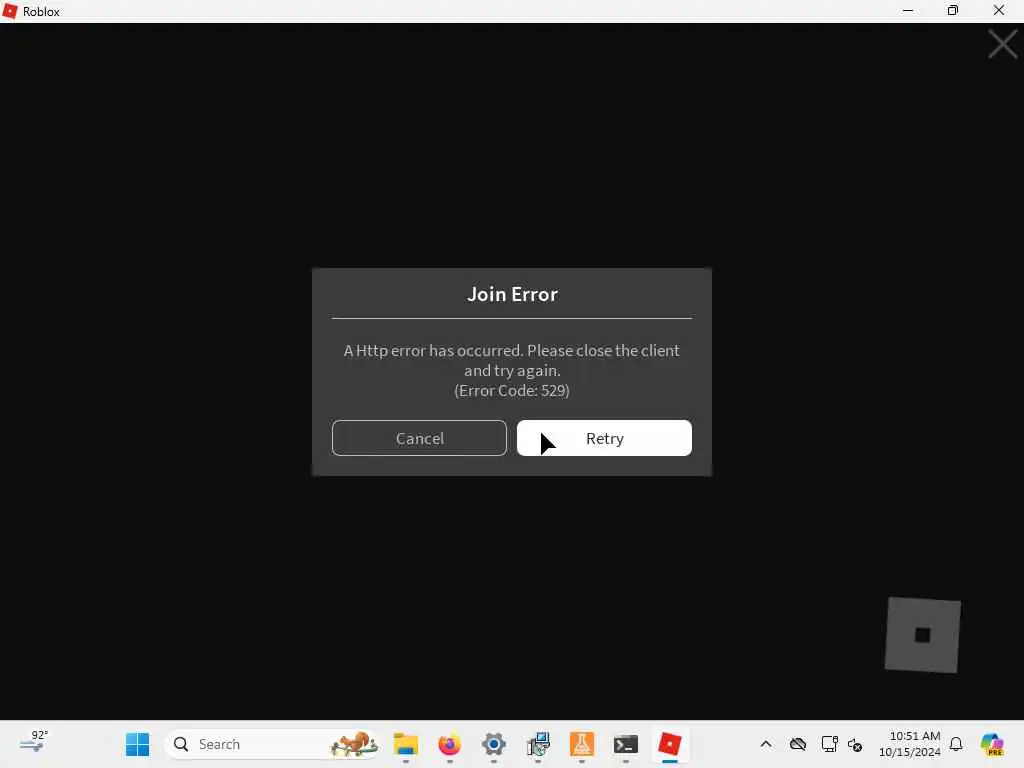Open the orange flask app in taskbar
Viewport: 1024px width, 768px height.
[582, 744]
